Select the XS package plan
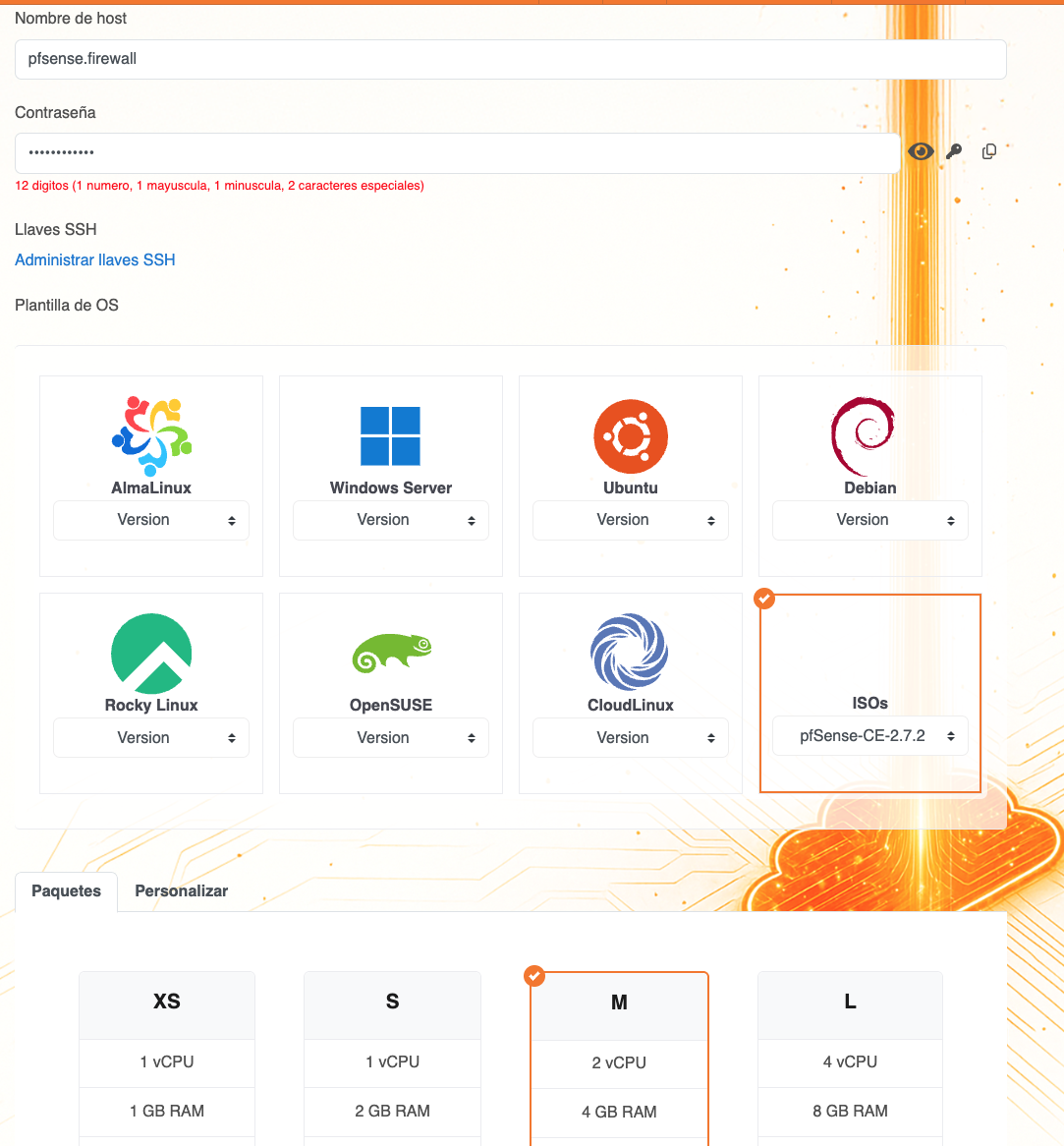1064x1146 pixels. coord(167,1002)
